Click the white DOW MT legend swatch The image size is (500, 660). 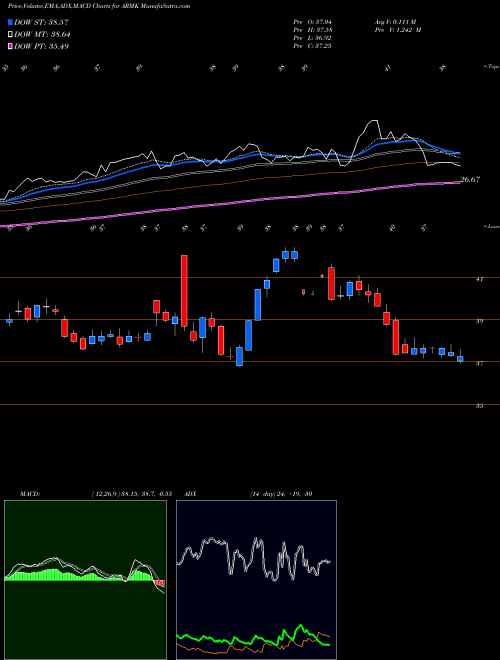(10, 35)
